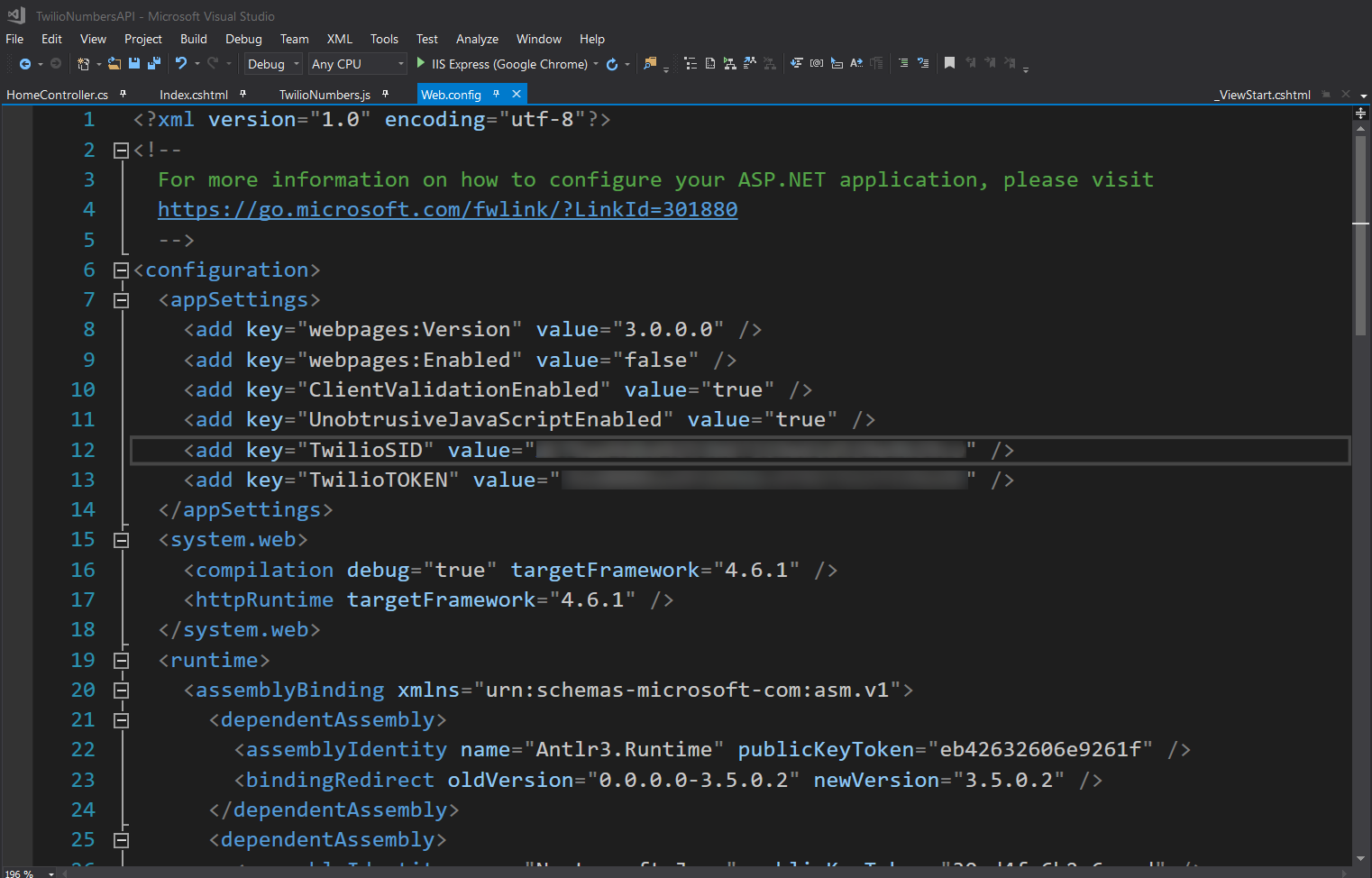Screen dimensions: 1372x878
Task: Click the scroll up arrow of the editor
Action: [1360, 129]
